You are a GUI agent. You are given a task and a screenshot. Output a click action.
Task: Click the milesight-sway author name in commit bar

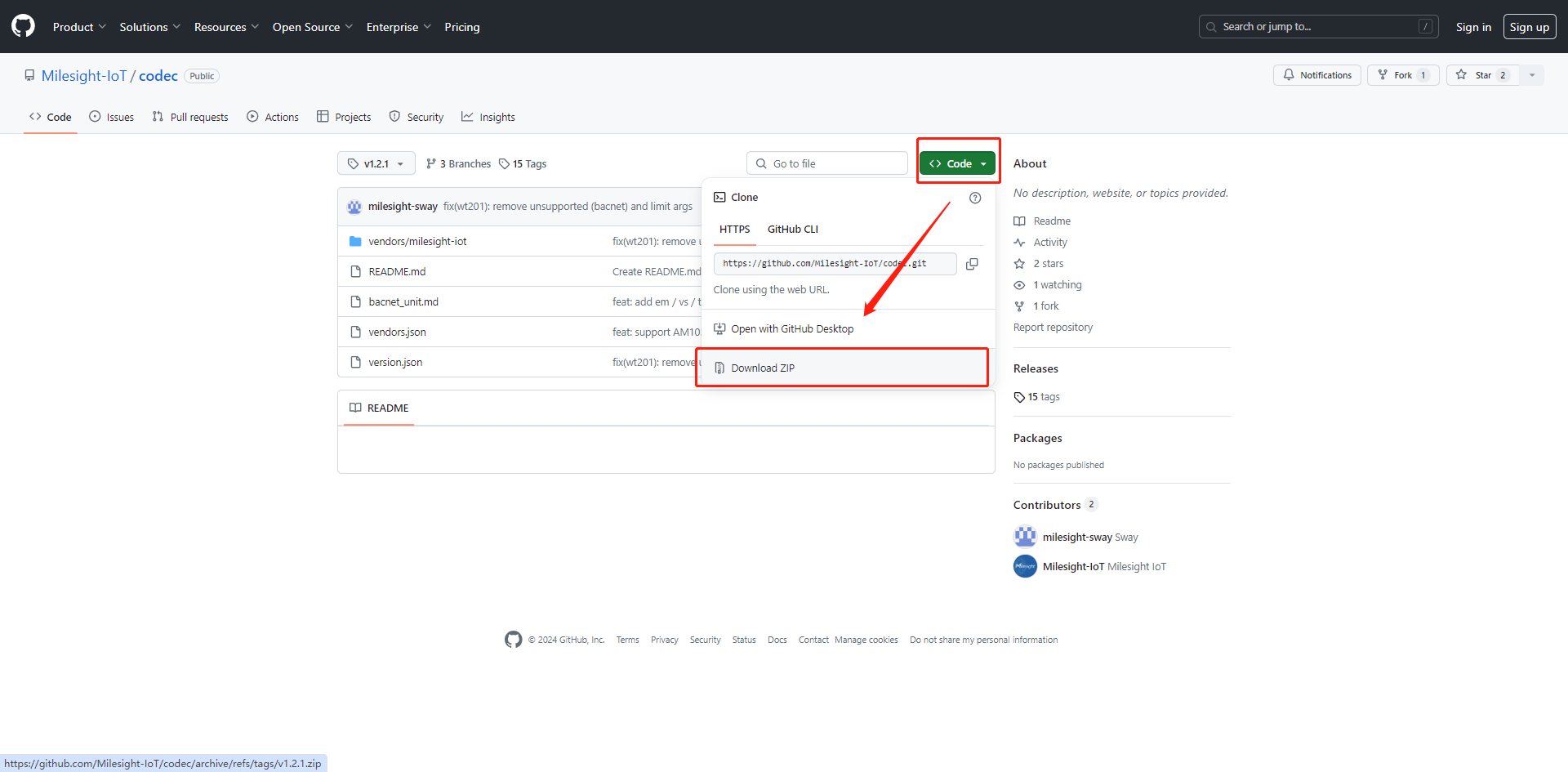click(403, 207)
